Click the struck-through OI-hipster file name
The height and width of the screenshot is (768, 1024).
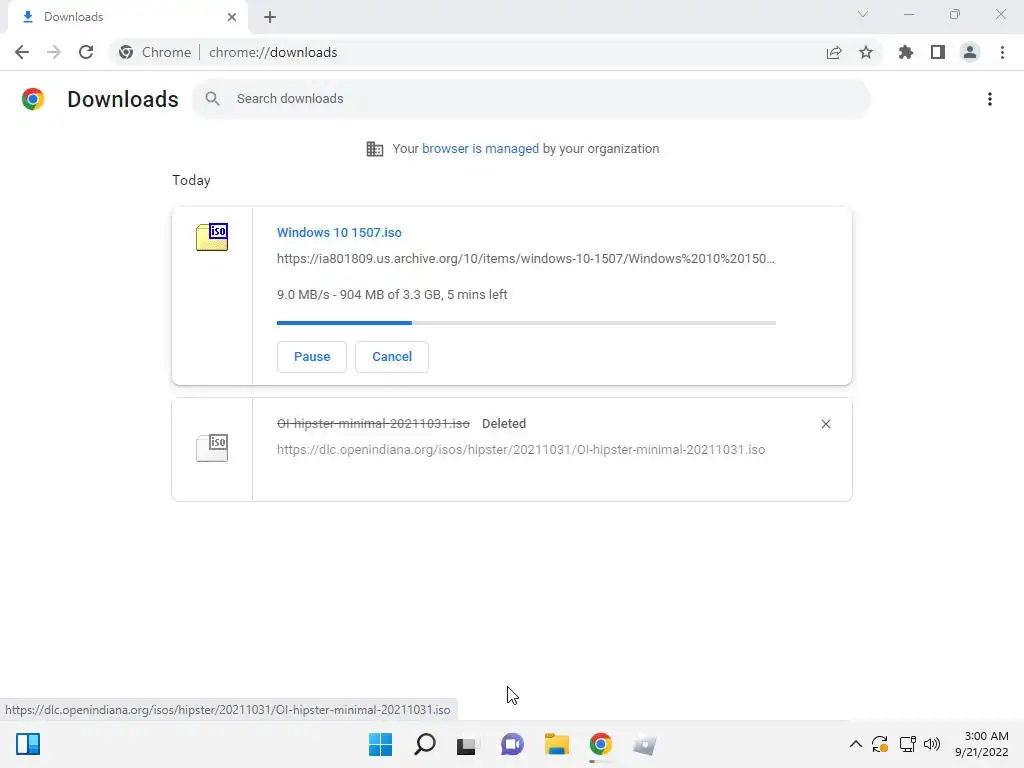pyautogui.click(x=373, y=424)
